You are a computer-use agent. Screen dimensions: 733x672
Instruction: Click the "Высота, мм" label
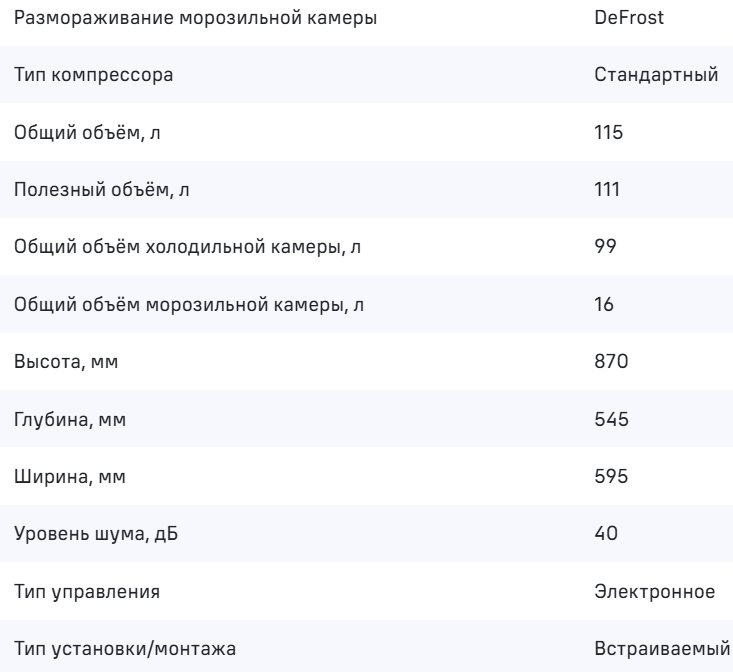(x=62, y=362)
